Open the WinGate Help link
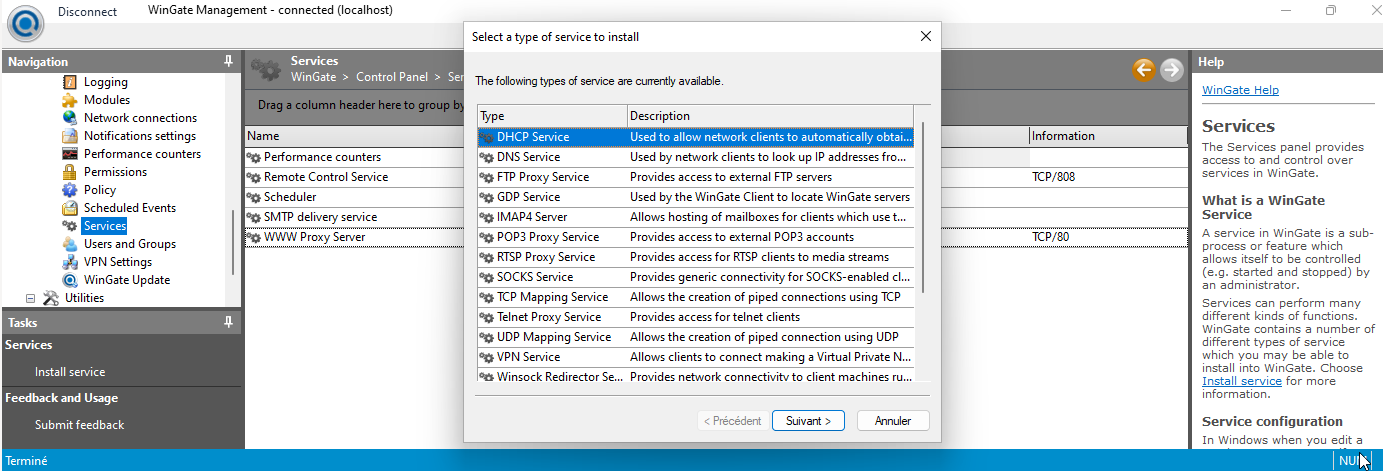Screen dimensions: 1383x471 click(1240, 90)
